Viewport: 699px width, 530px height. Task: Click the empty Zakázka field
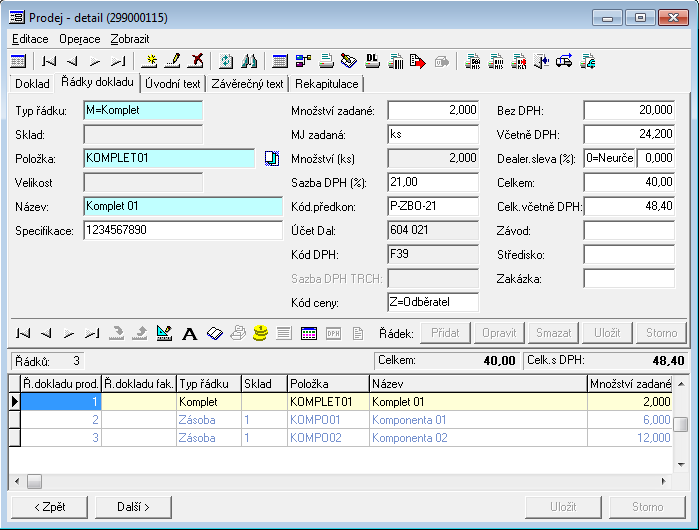(629, 279)
